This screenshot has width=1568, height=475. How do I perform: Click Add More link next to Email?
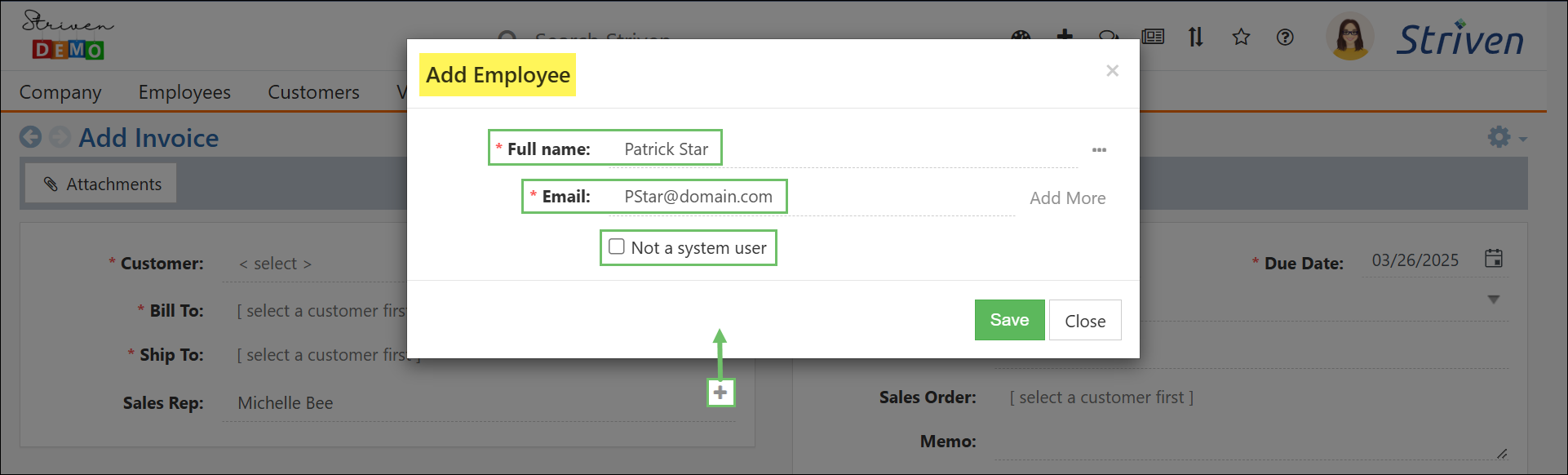coord(1067,198)
